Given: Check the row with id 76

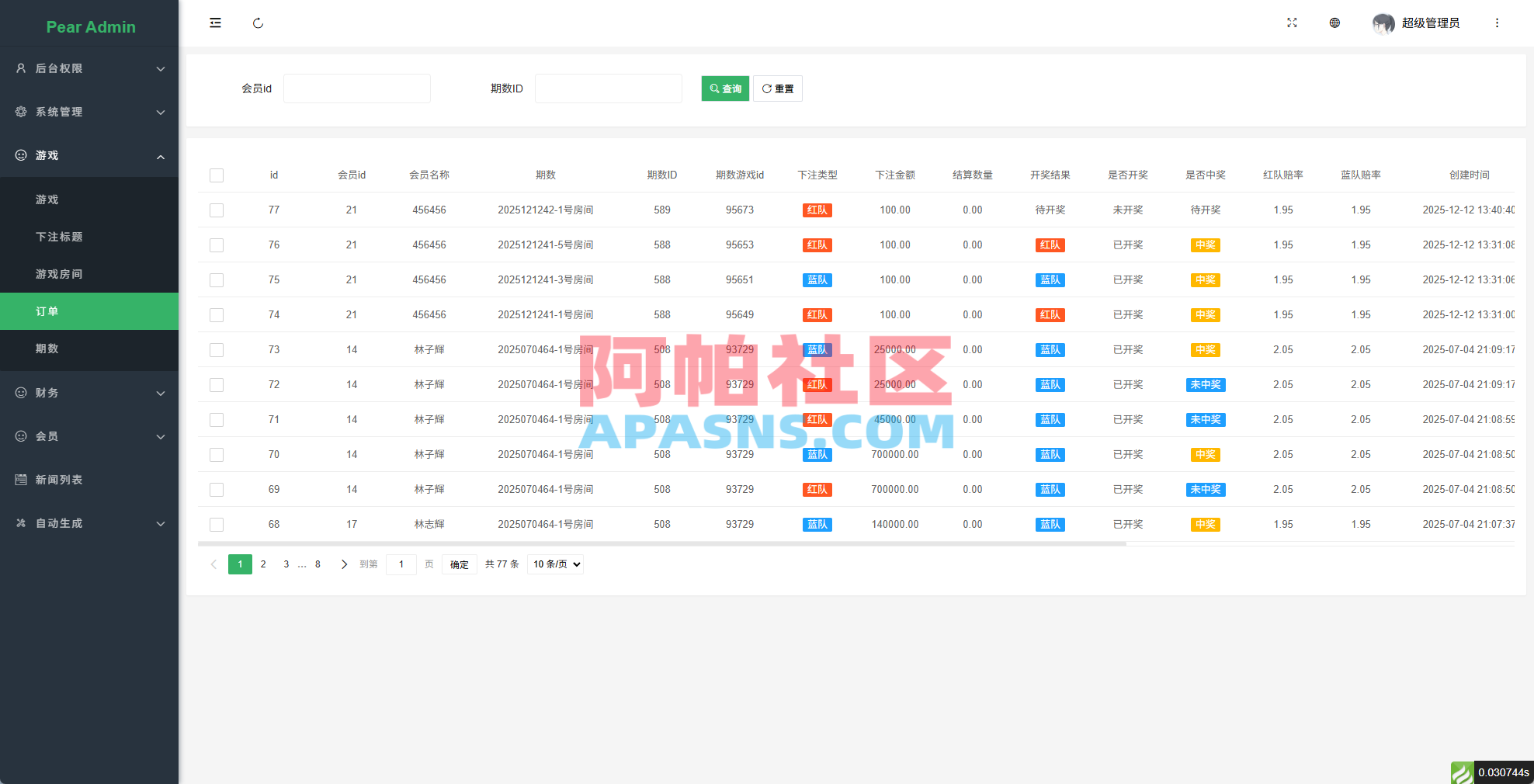Looking at the screenshot, I should pyautogui.click(x=217, y=245).
